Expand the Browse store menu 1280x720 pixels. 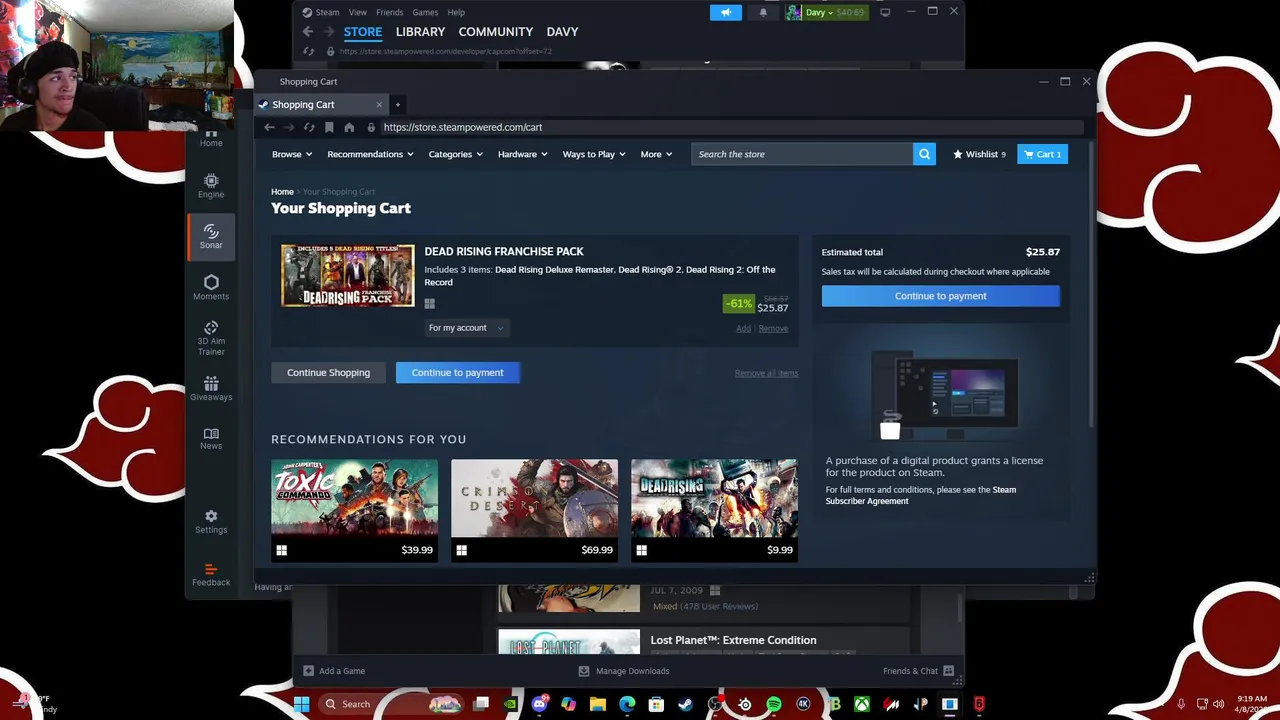pos(292,154)
